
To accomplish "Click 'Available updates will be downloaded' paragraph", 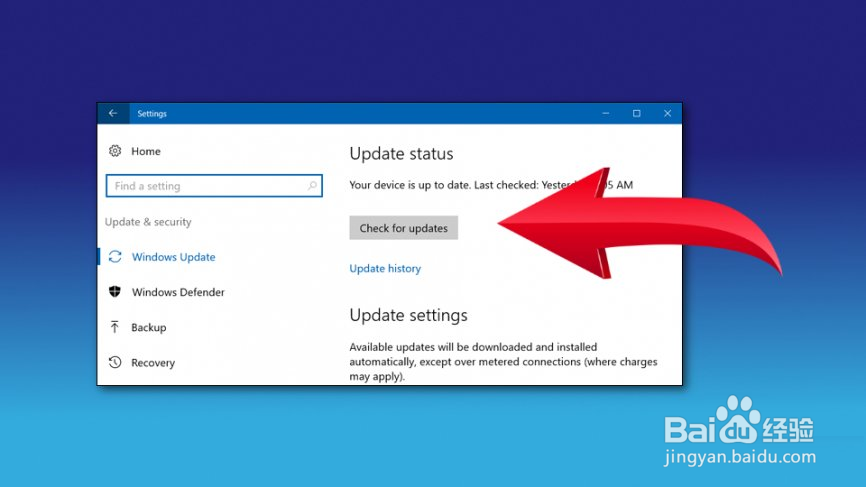I will click(503, 362).
